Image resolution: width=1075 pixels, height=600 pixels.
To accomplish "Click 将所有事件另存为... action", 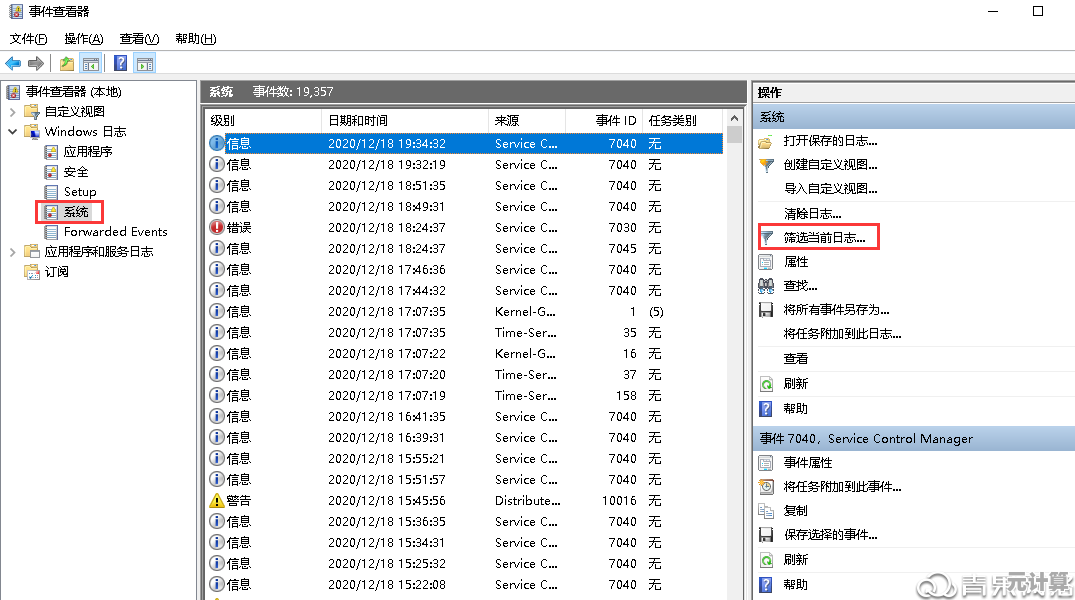I will tap(836, 310).
